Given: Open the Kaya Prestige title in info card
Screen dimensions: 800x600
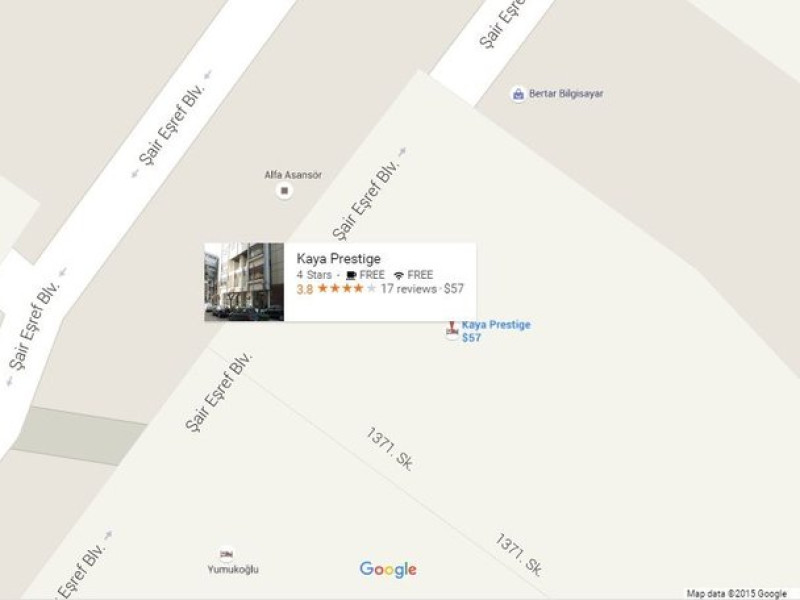Looking at the screenshot, I should pos(338,258).
